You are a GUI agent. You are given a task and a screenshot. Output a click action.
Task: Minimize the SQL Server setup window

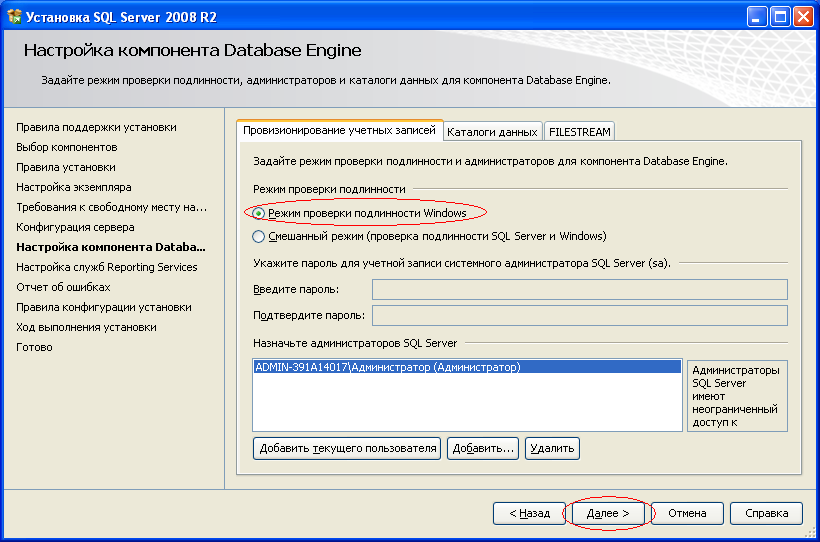[x=756, y=17]
